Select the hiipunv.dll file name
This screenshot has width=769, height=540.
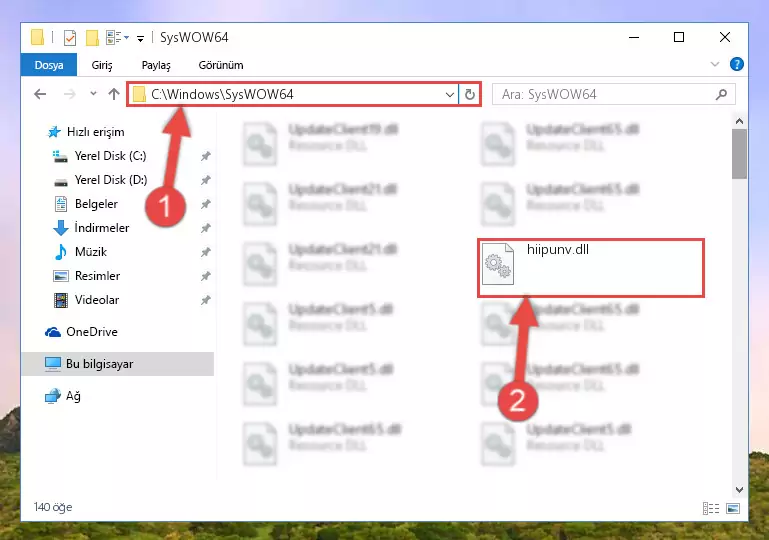tap(558, 250)
